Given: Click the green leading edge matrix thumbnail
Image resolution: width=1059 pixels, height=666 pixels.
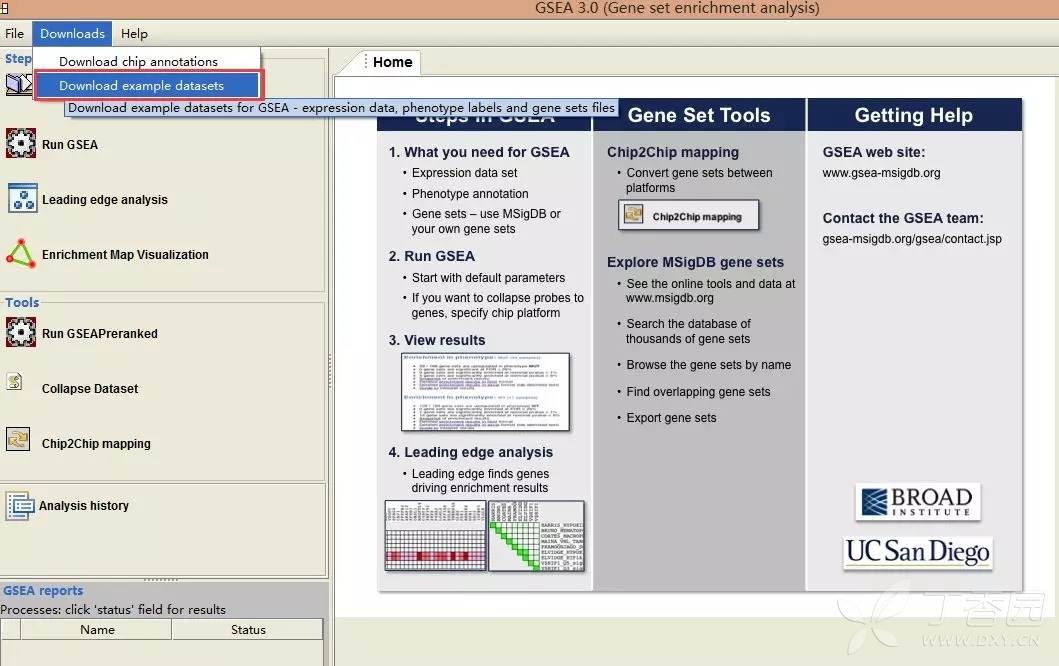Looking at the screenshot, I should tap(536, 536).
